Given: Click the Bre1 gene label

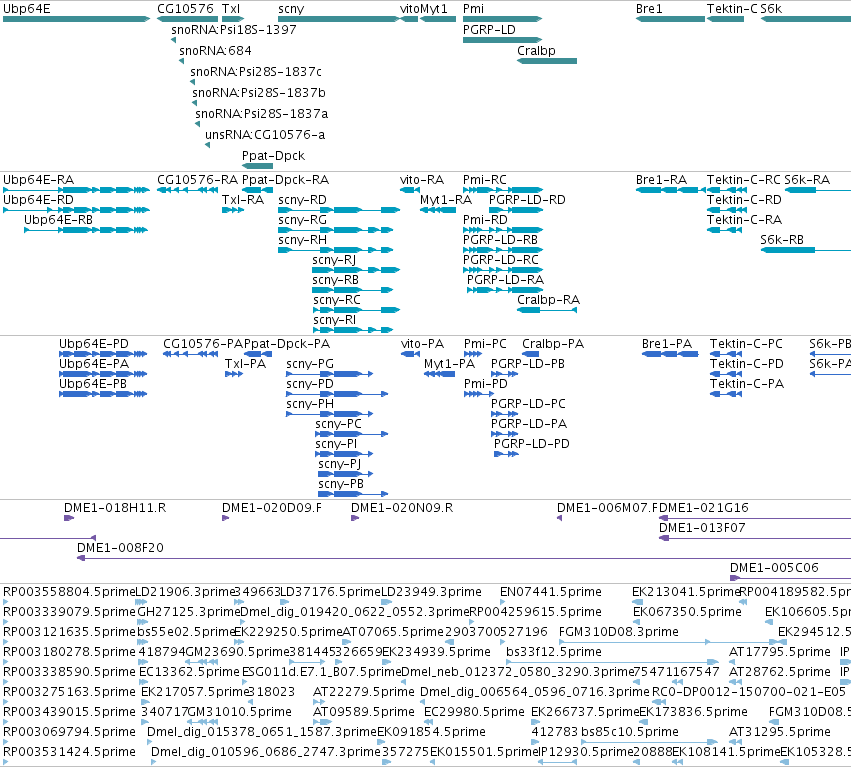Looking at the screenshot, I should coord(649,9).
